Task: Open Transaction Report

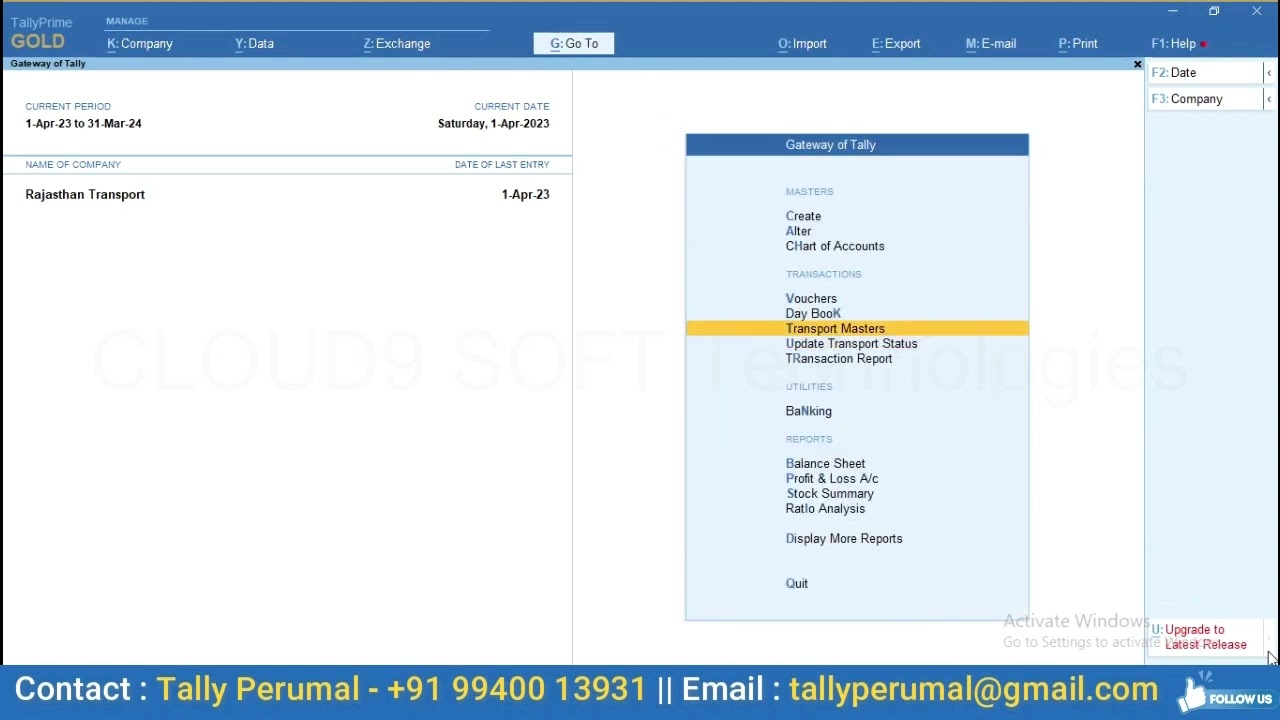Action: pyautogui.click(x=839, y=359)
